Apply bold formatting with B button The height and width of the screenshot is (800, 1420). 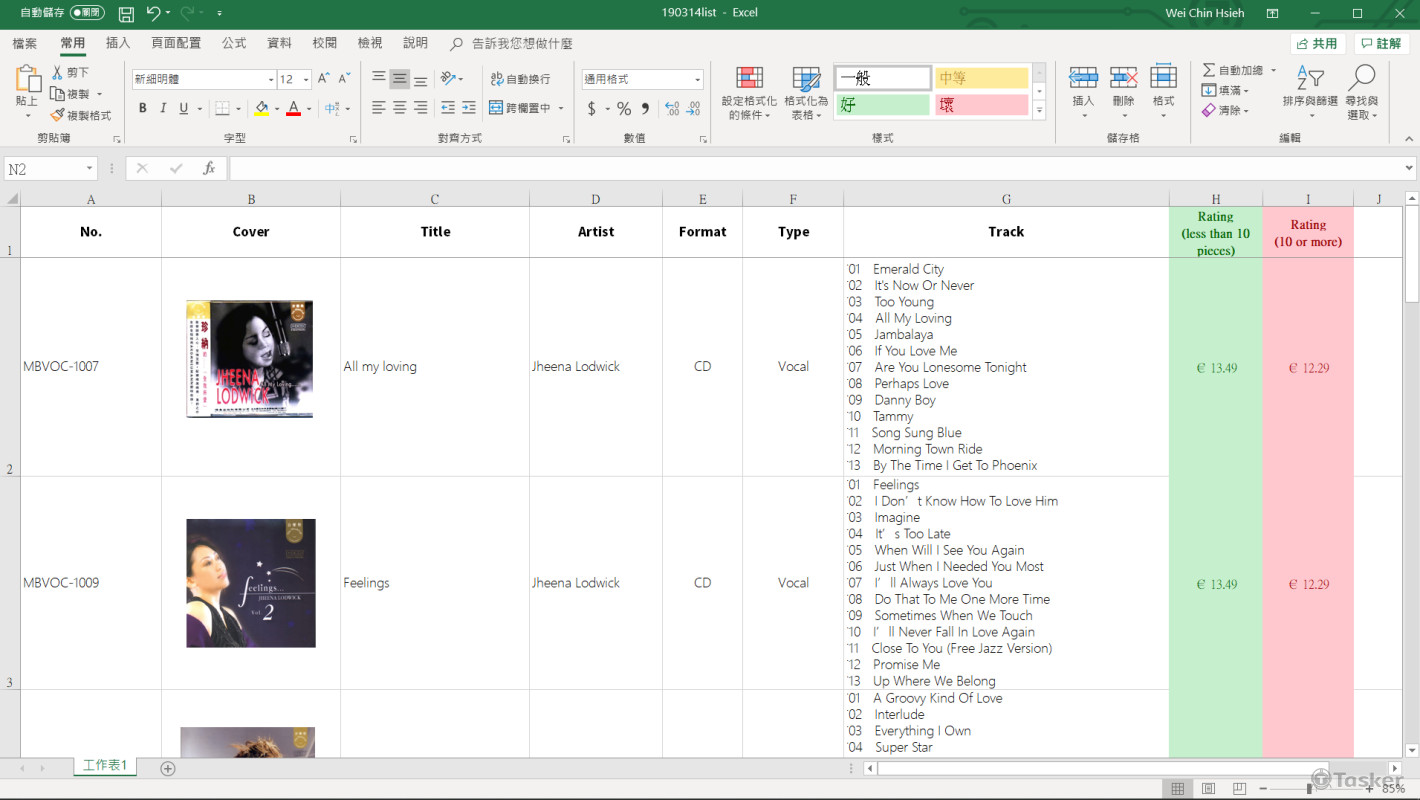pyautogui.click(x=142, y=108)
